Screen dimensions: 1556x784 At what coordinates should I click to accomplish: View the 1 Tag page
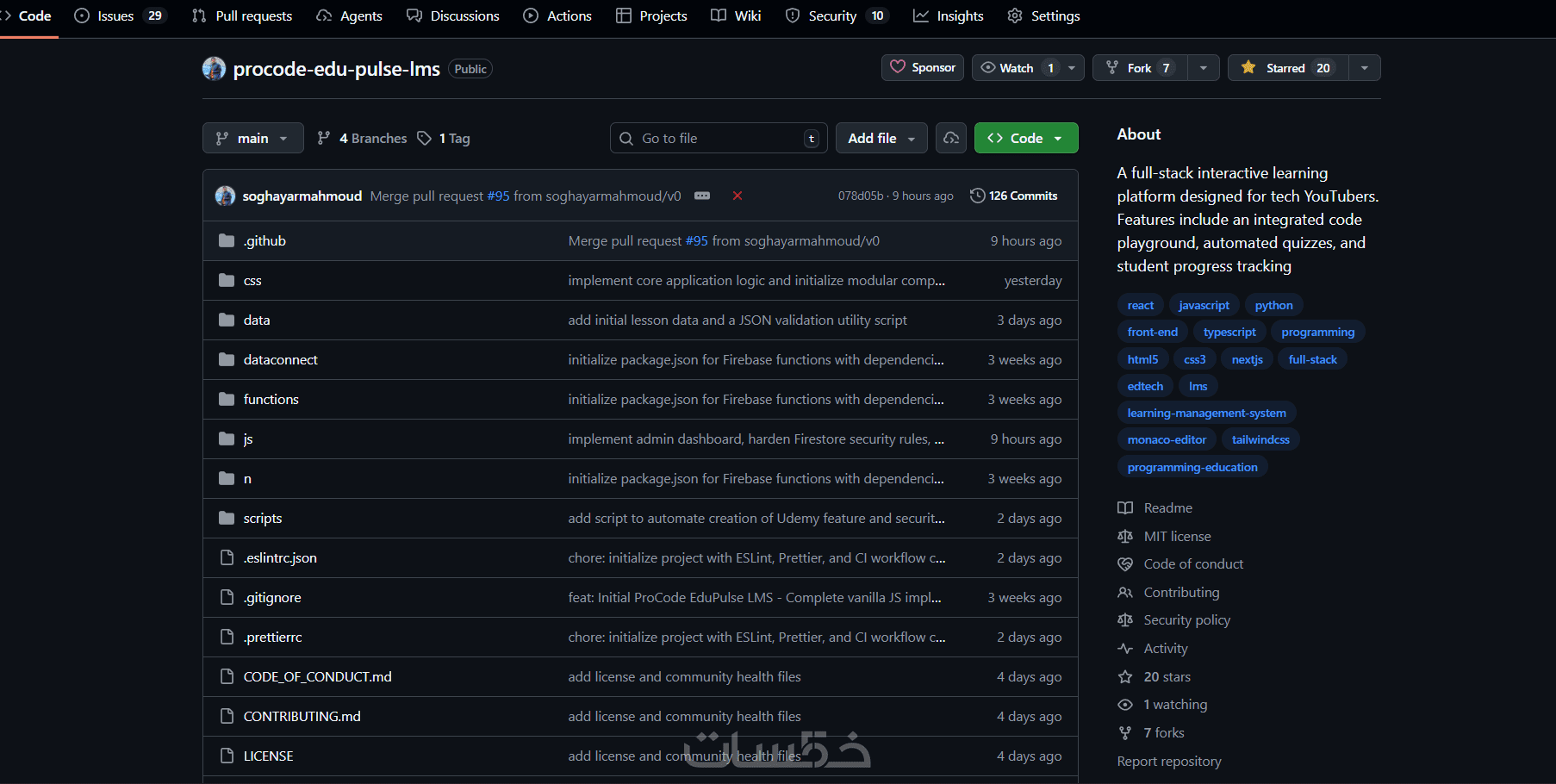444,138
